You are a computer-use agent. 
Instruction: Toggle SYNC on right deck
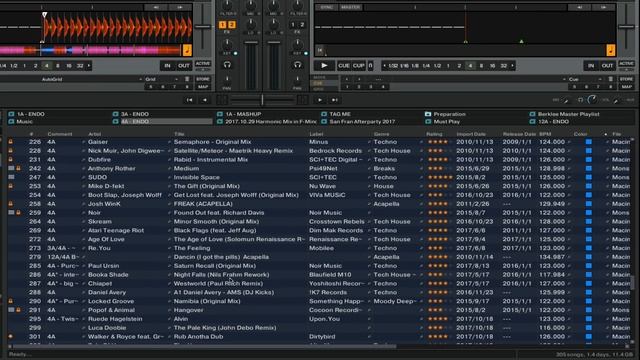(x=327, y=7)
